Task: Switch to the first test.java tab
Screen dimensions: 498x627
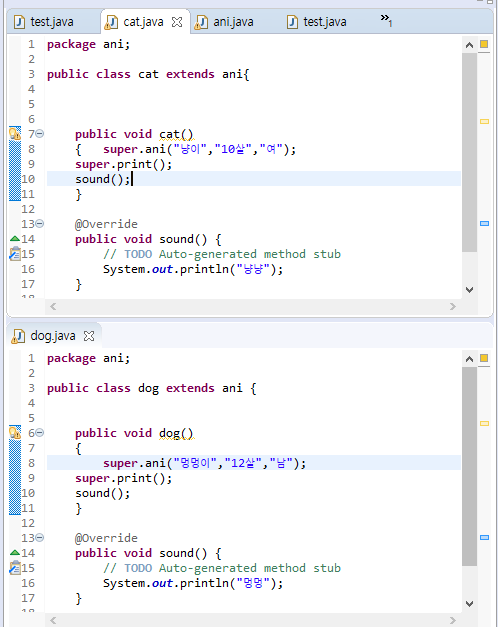Action: 44,22
